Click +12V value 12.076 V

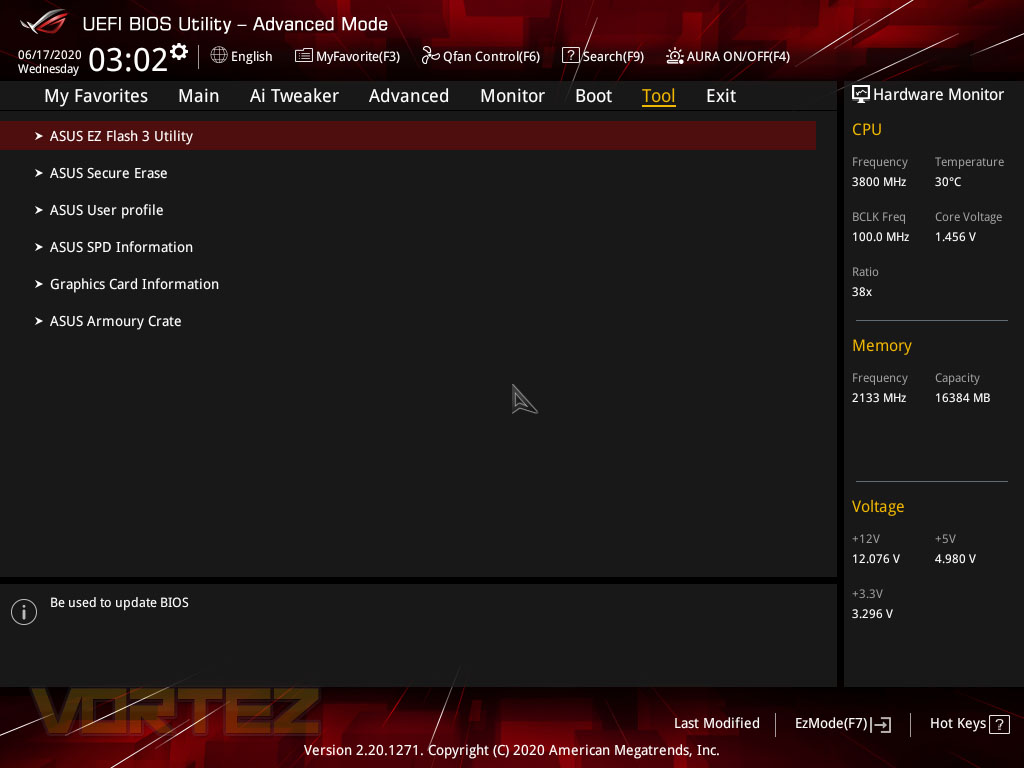(875, 559)
